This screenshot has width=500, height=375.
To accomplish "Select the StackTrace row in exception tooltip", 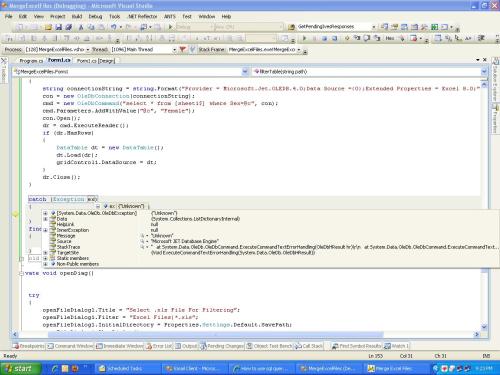I will click(x=68, y=247).
